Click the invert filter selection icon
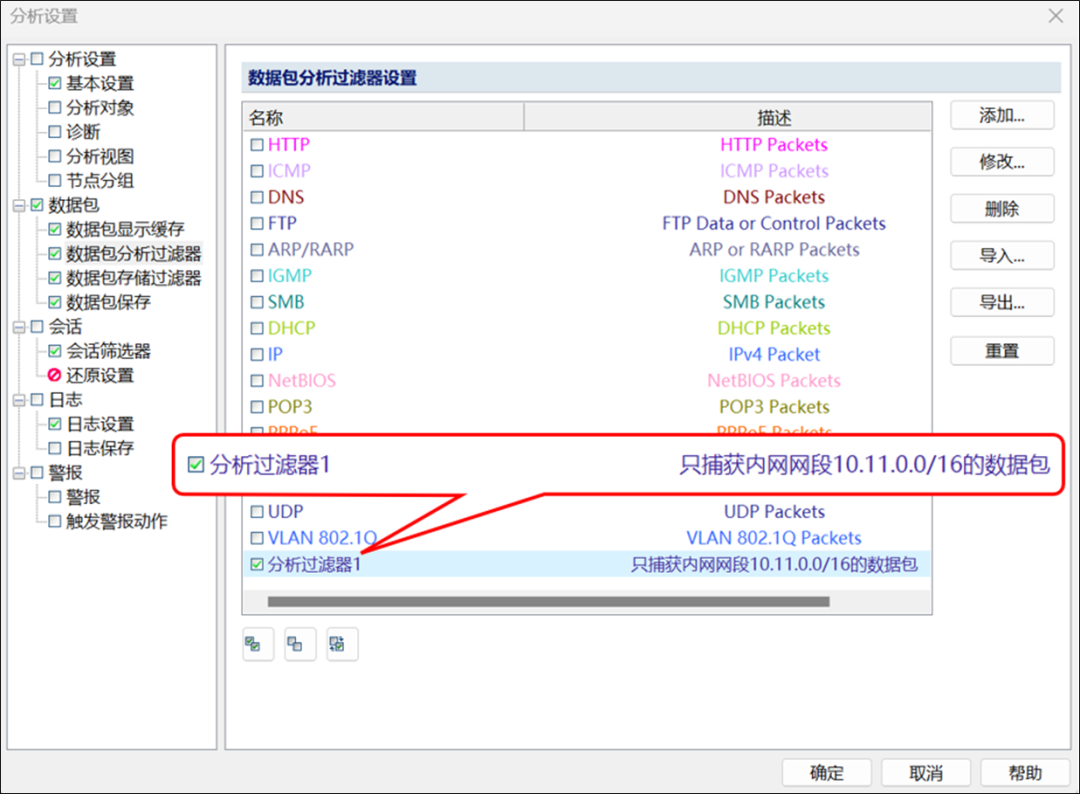The height and width of the screenshot is (794, 1080). click(x=341, y=644)
